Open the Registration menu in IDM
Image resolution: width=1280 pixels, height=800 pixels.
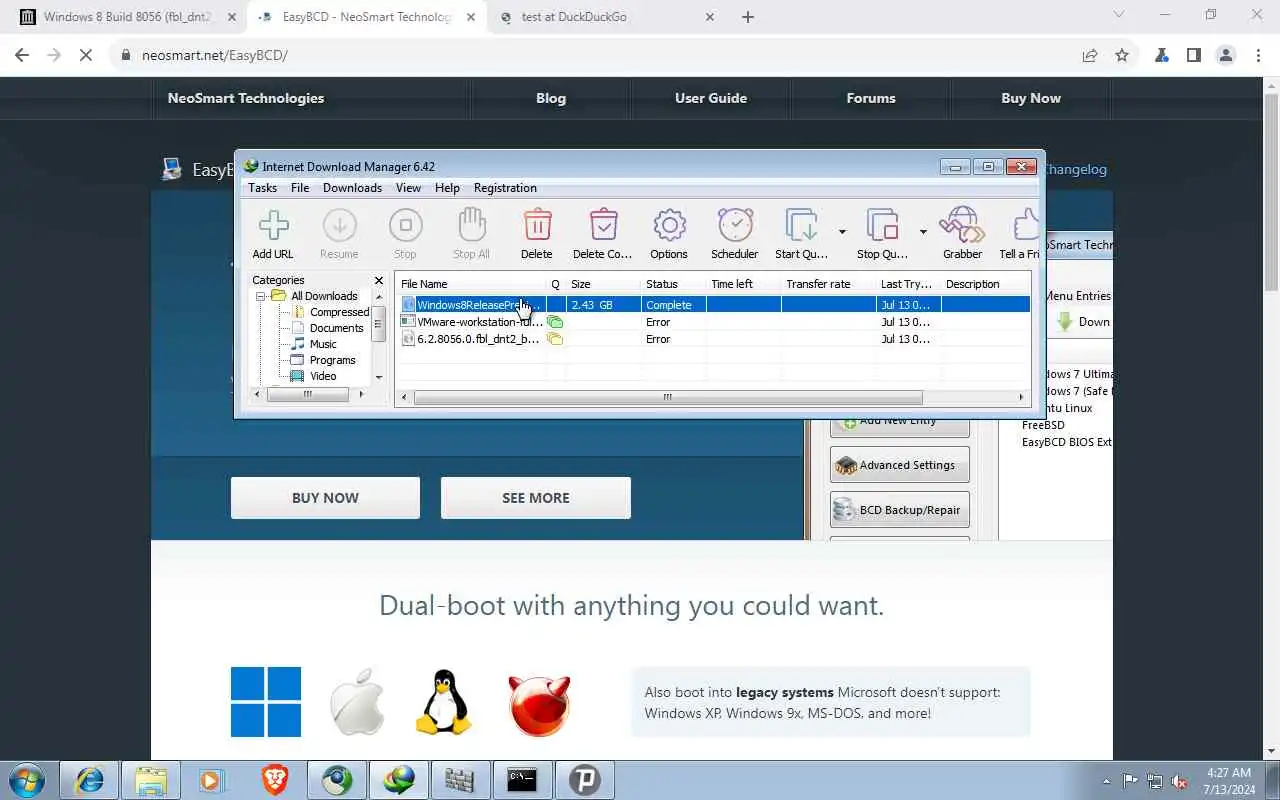point(505,188)
